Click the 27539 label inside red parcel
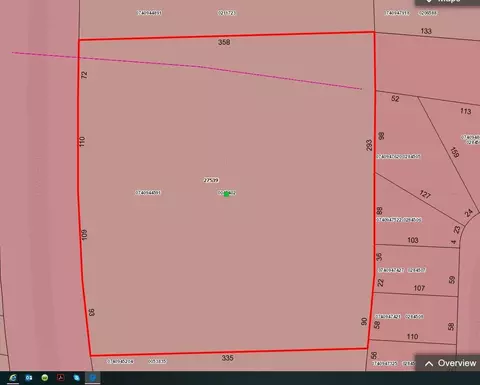The image size is (480, 385). pyautogui.click(x=211, y=180)
